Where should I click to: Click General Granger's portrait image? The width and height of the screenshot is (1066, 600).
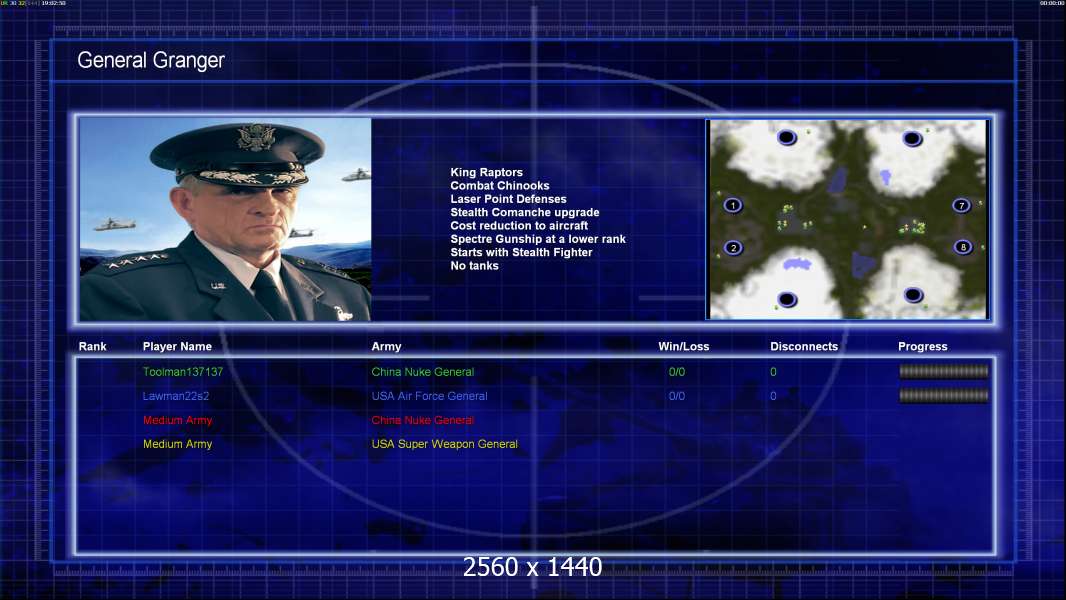click(x=225, y=219)
